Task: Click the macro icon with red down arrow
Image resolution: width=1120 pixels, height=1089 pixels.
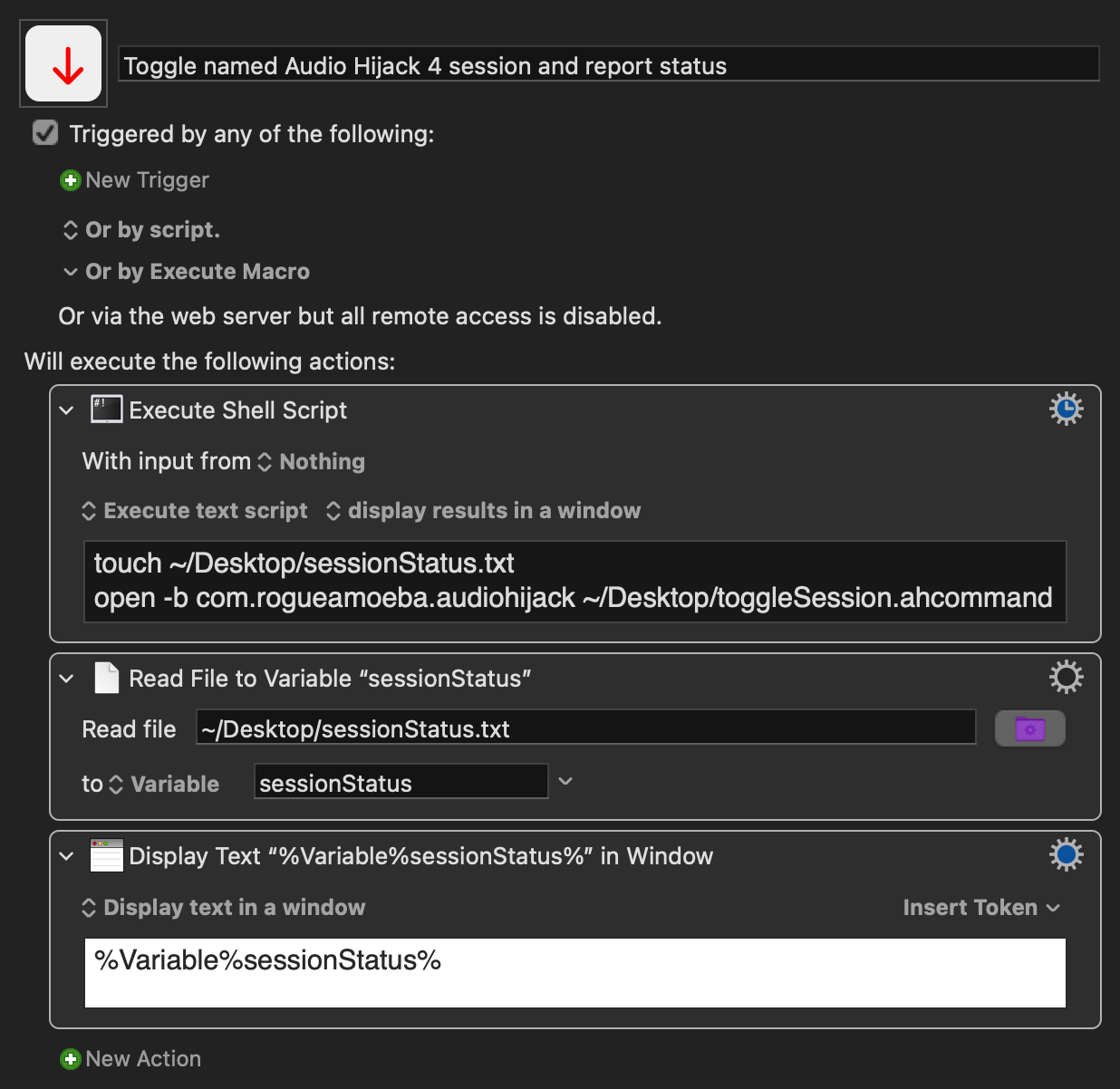Action: click(63, 63)
